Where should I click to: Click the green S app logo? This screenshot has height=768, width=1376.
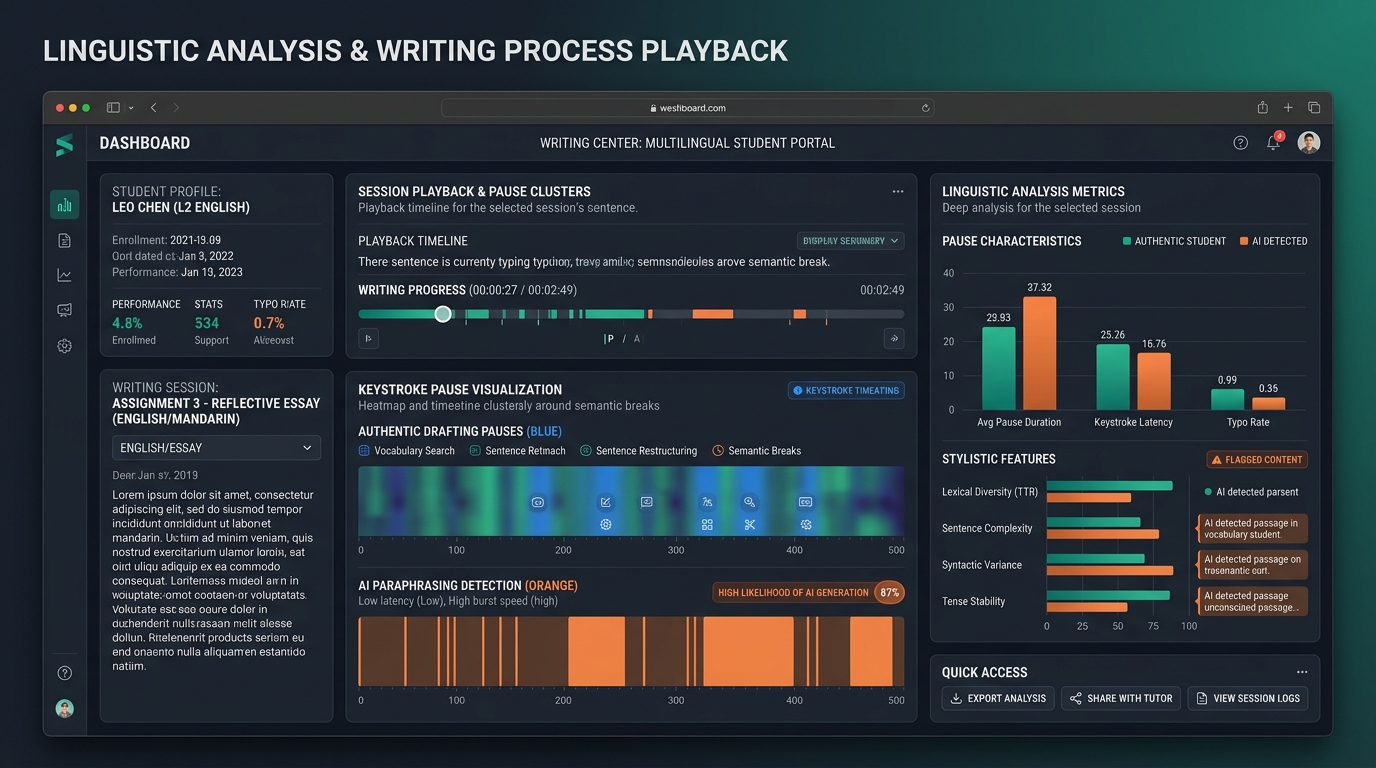65,145
